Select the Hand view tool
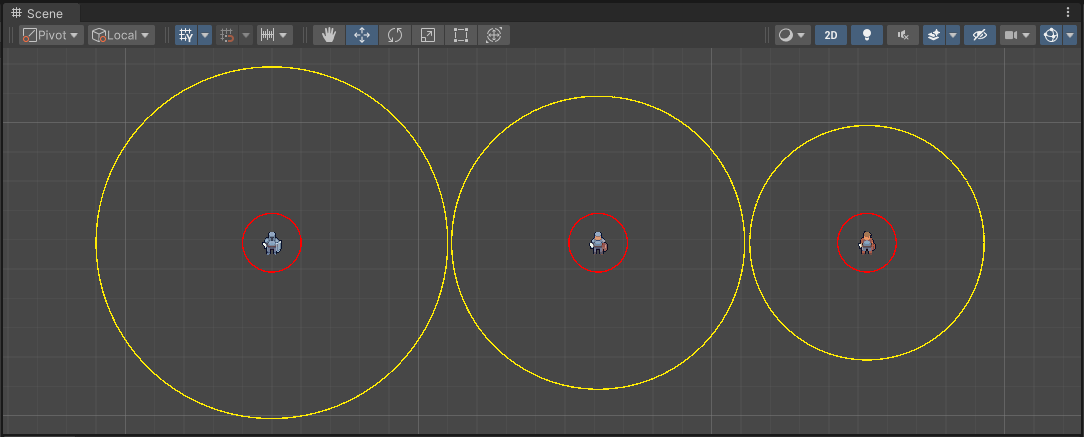This screenshot has height=437, width=1084. 329,35
